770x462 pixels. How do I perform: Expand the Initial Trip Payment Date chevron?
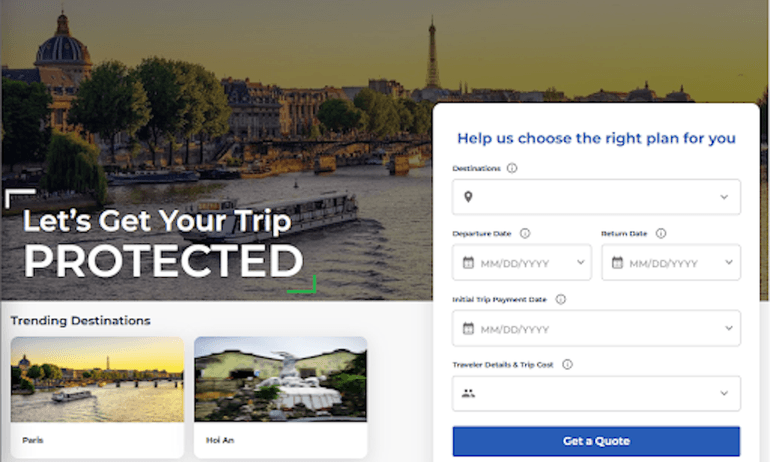pos(724,328)
